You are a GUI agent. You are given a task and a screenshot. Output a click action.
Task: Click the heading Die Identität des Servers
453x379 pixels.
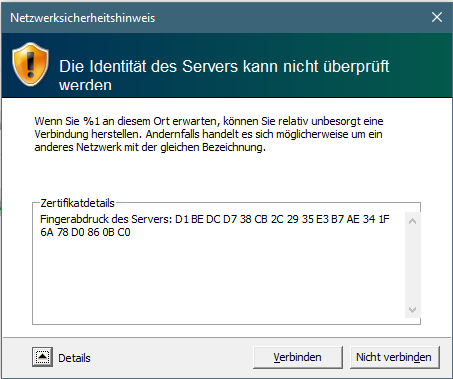point(224,75)
